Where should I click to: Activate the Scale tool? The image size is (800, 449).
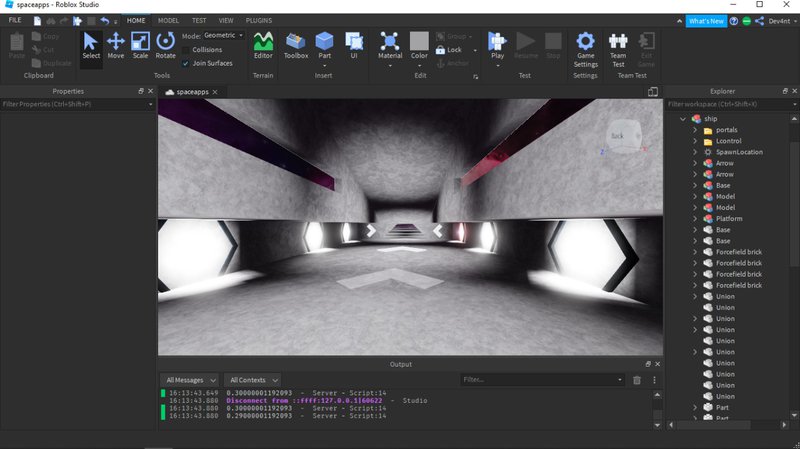[140, 45]
